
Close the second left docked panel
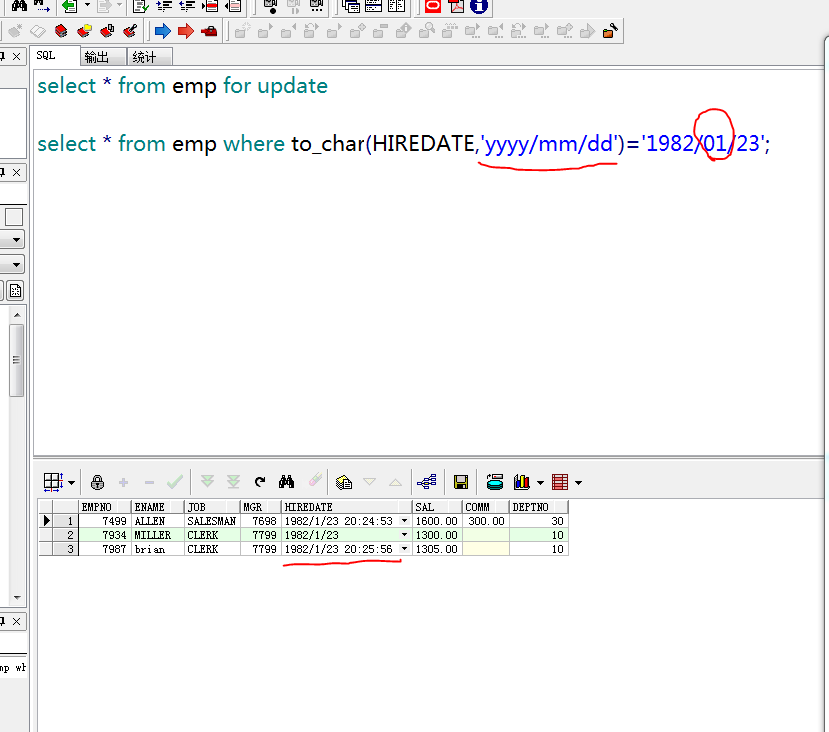tap(17, 172)
